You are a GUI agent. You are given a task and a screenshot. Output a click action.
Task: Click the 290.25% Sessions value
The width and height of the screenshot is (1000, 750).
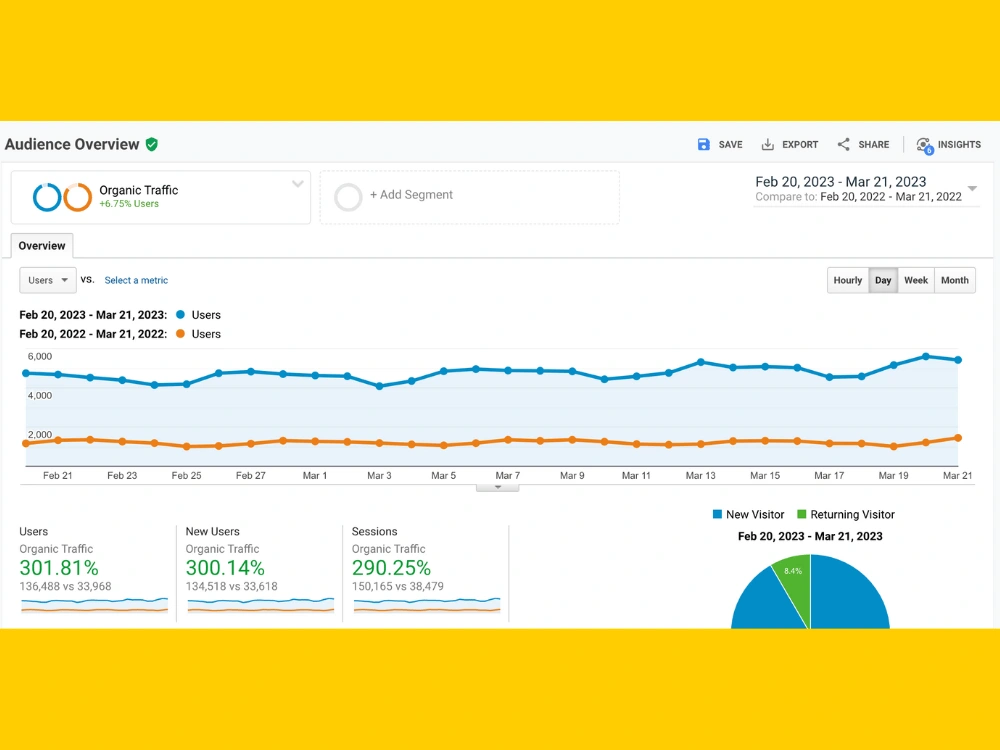pyautogui.click(x=392, y=568)
